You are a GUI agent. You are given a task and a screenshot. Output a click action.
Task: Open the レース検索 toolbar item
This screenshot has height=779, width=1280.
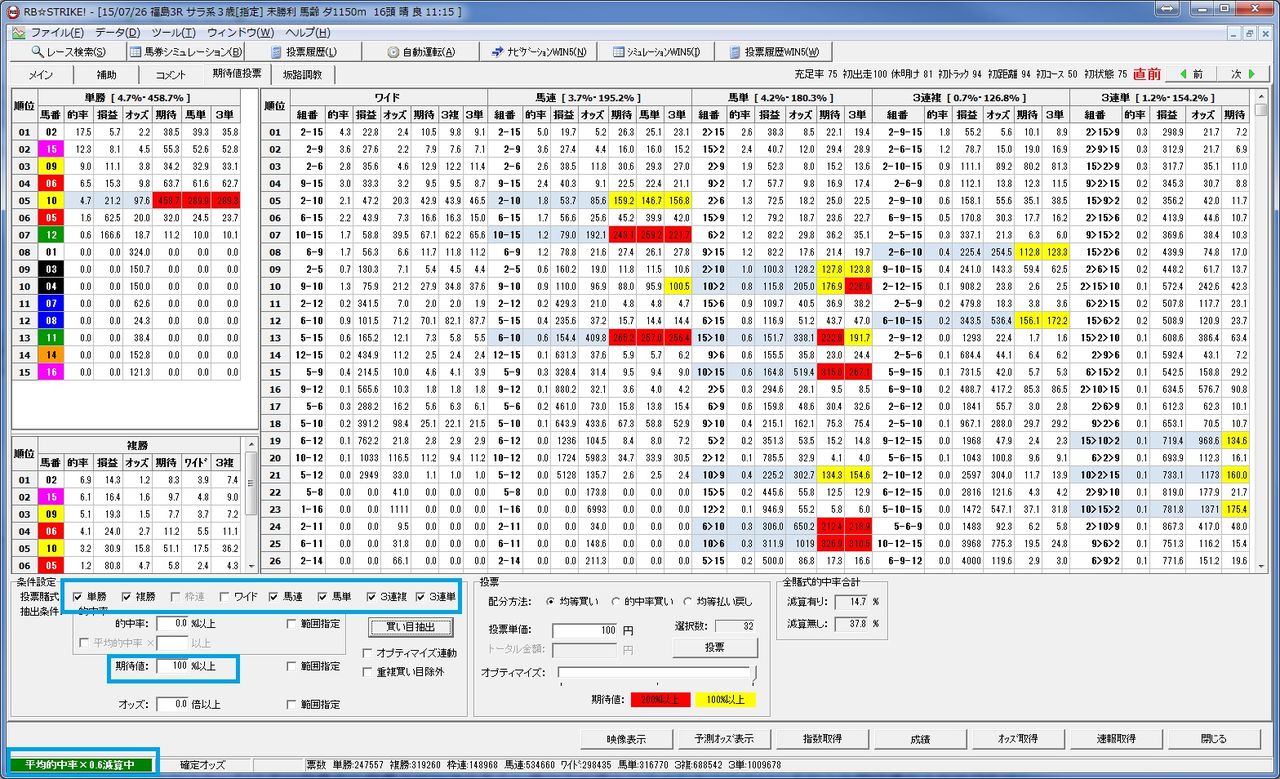tap(66, 52)
